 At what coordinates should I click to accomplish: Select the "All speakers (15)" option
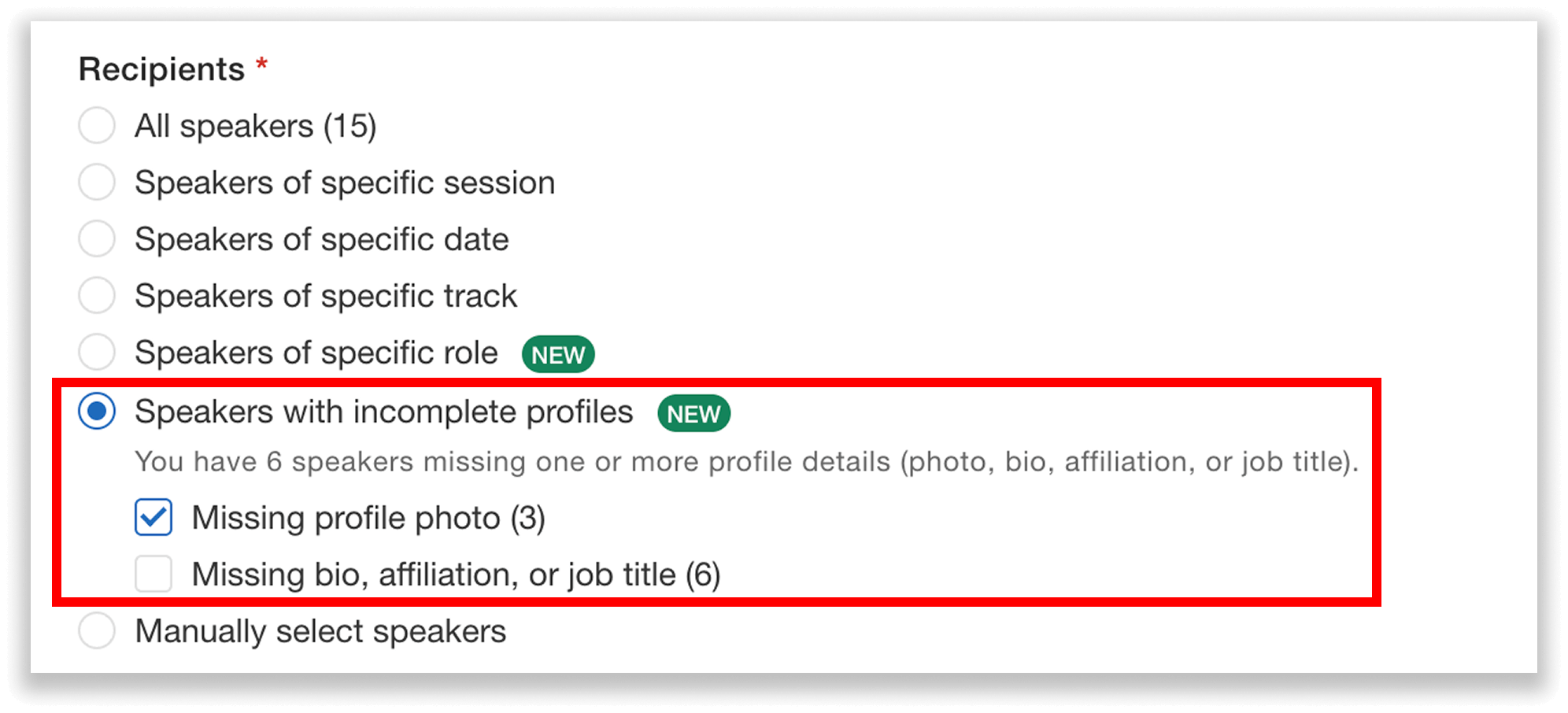(x=96, y=124)
